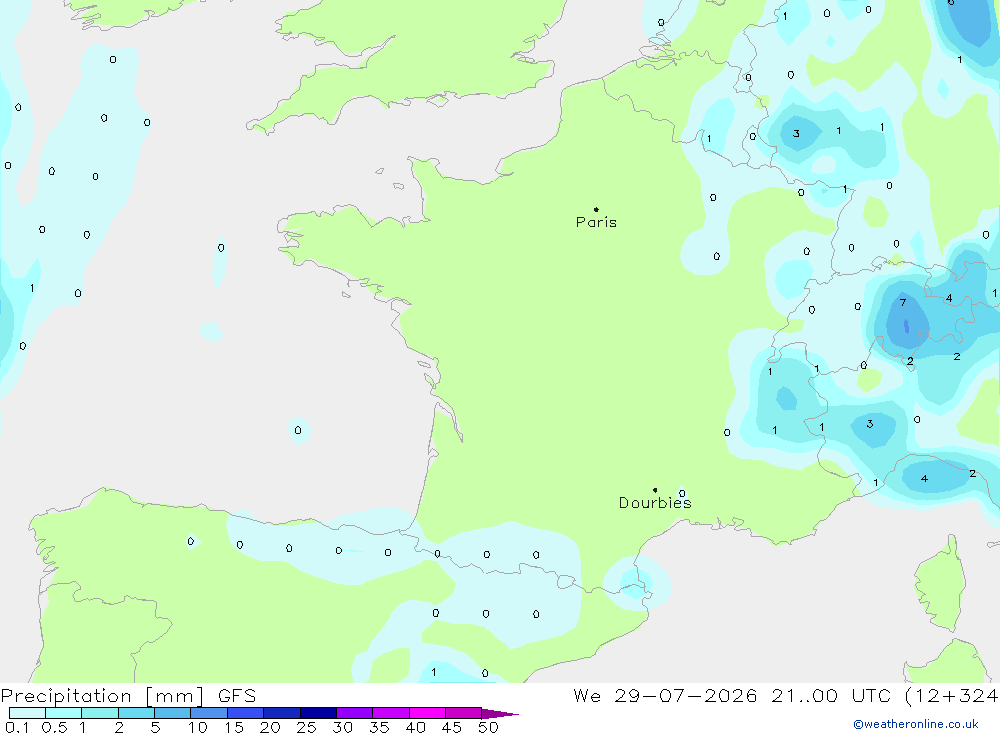Select the Dourbies location dot marker

655,490
